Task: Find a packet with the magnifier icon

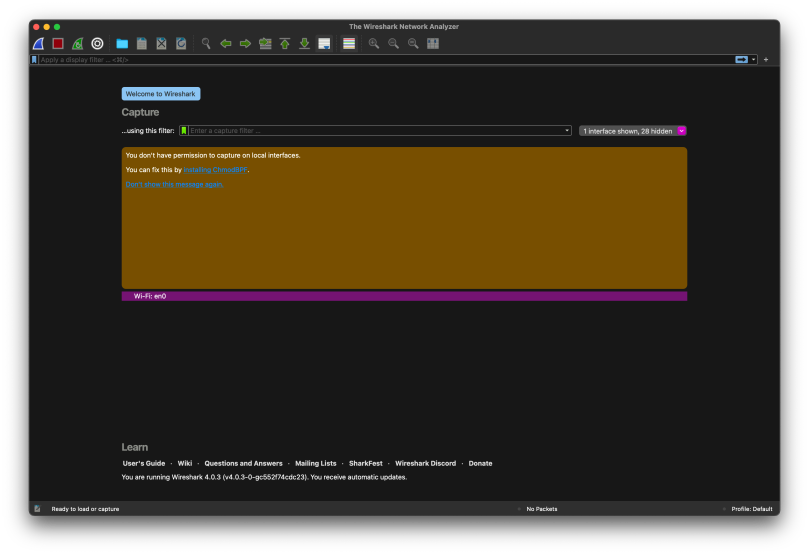Action: 206,44
